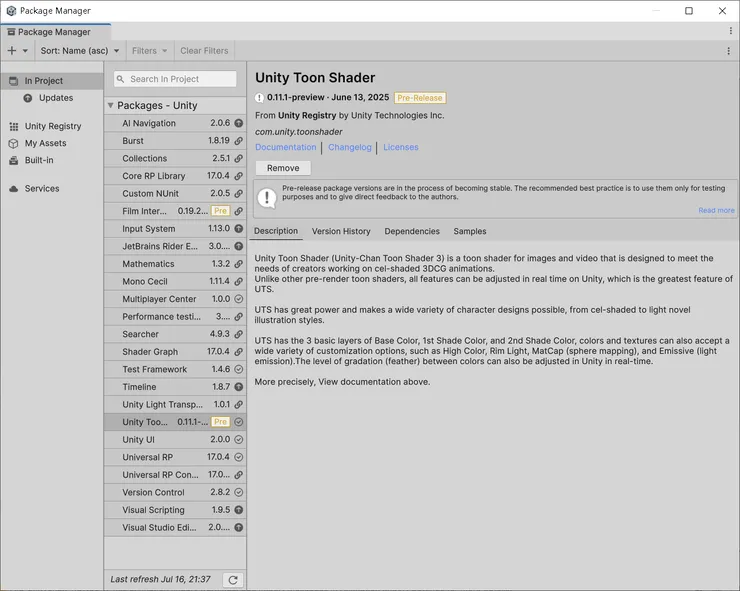Switch to the Dependencies tab

(412, 231)
